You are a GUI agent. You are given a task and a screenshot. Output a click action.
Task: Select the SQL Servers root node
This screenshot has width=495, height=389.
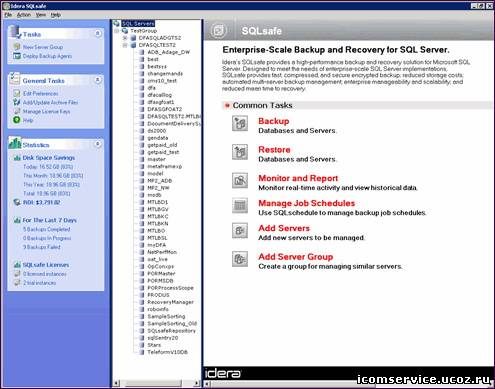coord(138,23)
